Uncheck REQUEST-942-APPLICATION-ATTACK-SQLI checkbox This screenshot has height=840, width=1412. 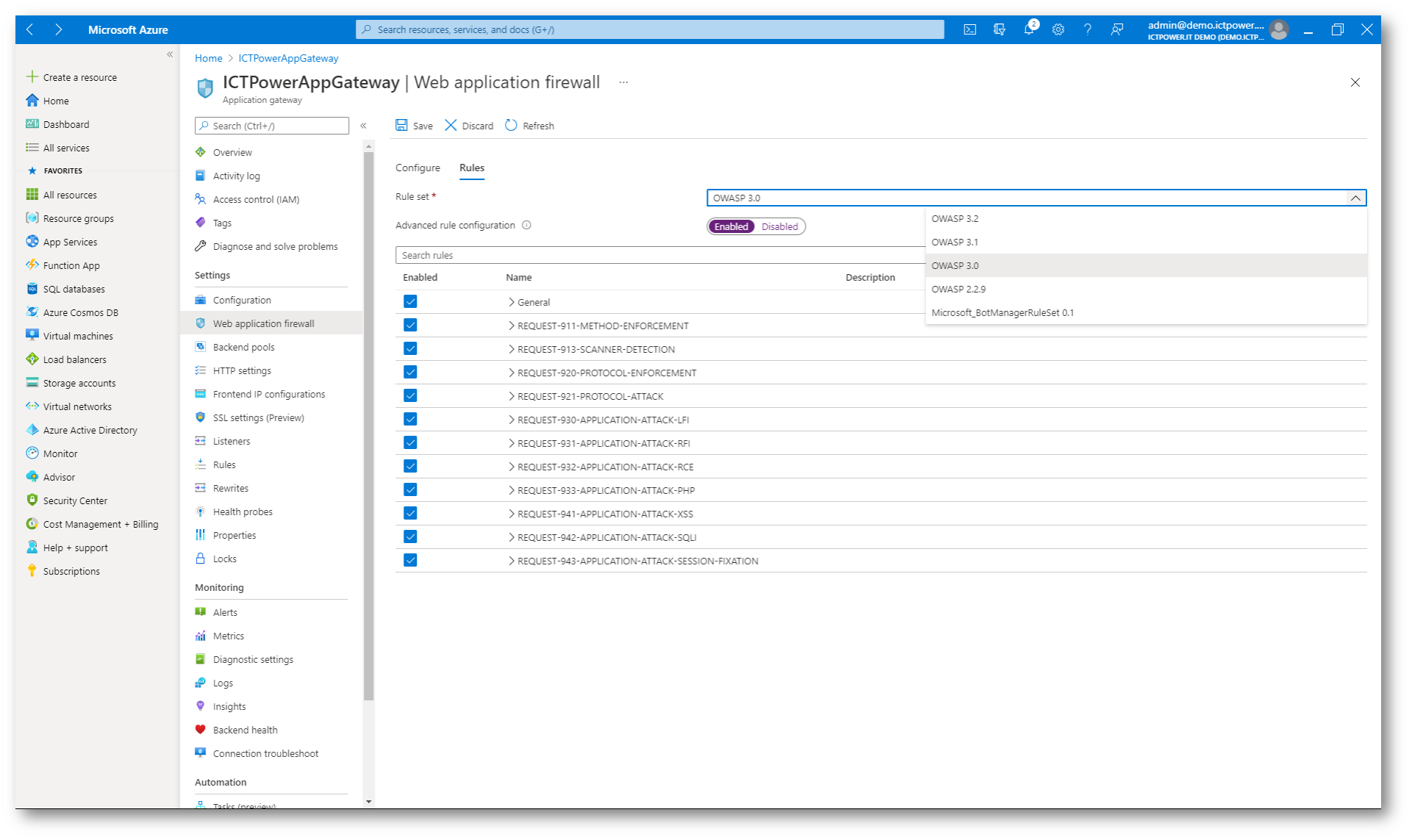pos(410,536)
